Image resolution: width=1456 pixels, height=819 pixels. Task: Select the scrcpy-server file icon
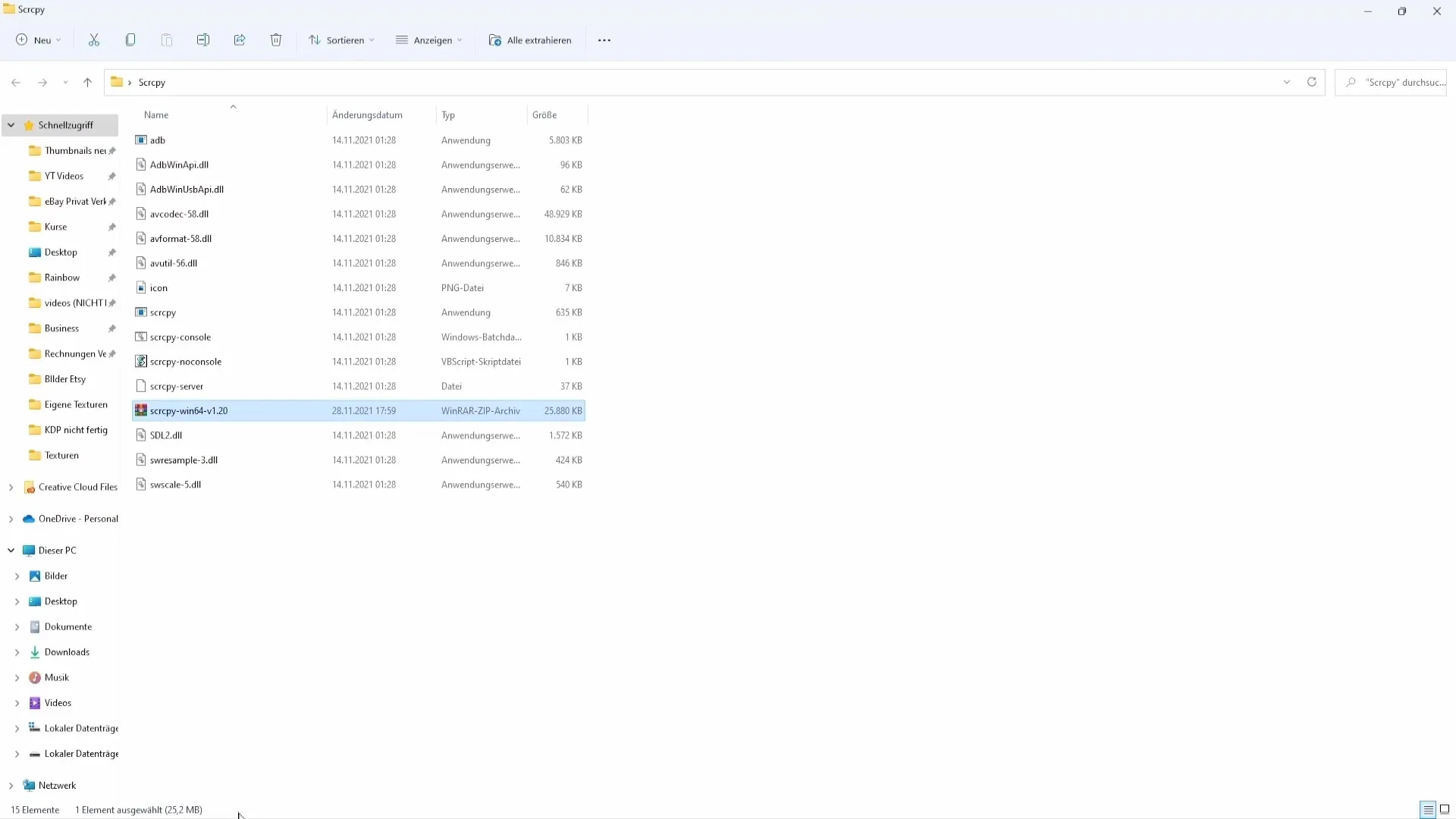coord(141,387)
